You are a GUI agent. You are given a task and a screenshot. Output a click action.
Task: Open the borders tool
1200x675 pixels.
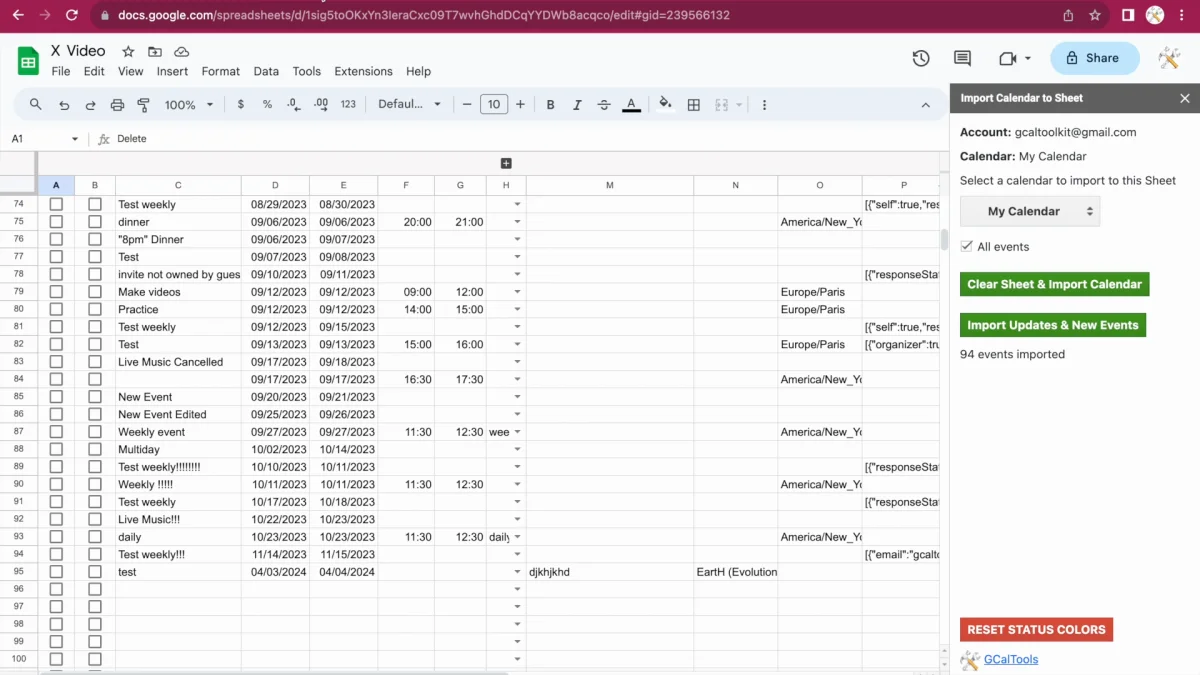click(x=694, y=104)
